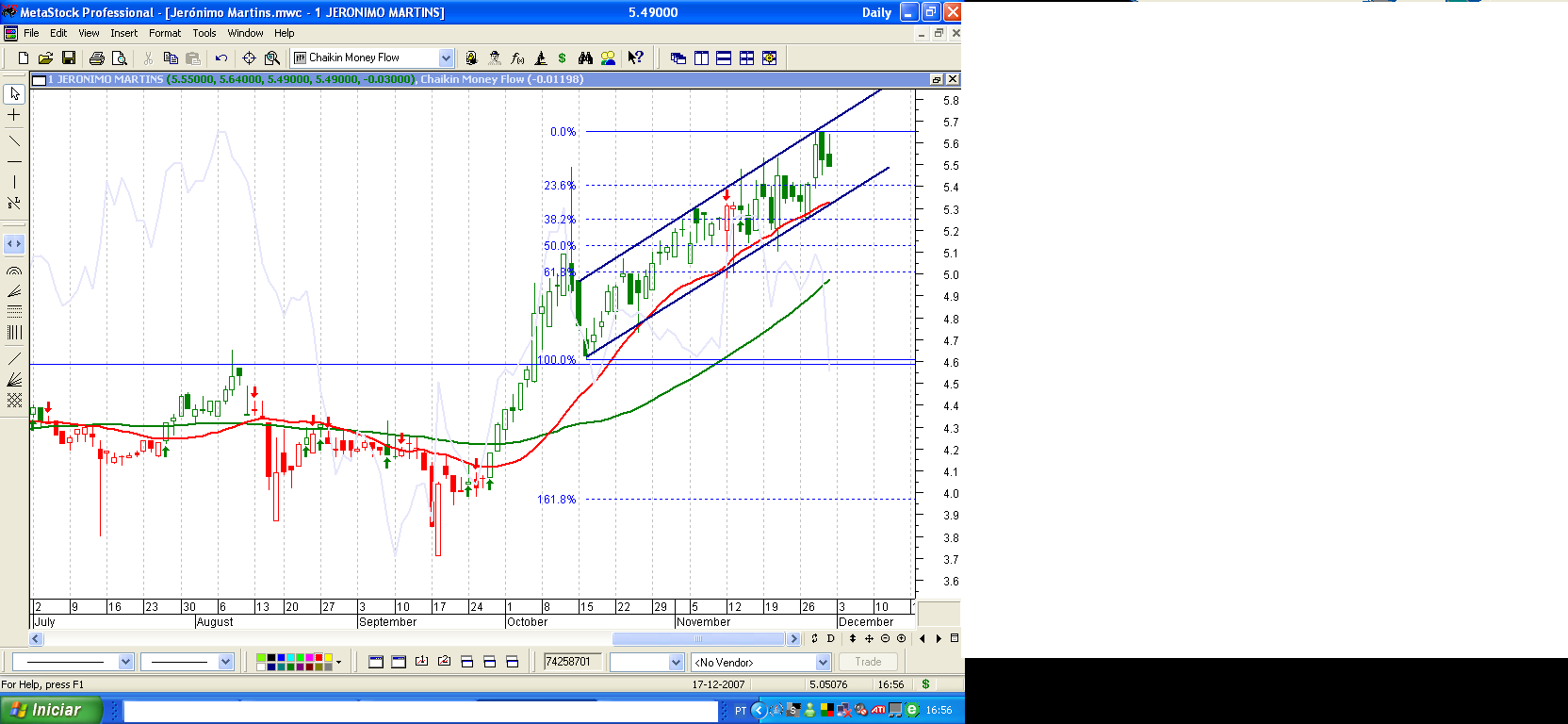Copy selection with Copy icon

171,58
